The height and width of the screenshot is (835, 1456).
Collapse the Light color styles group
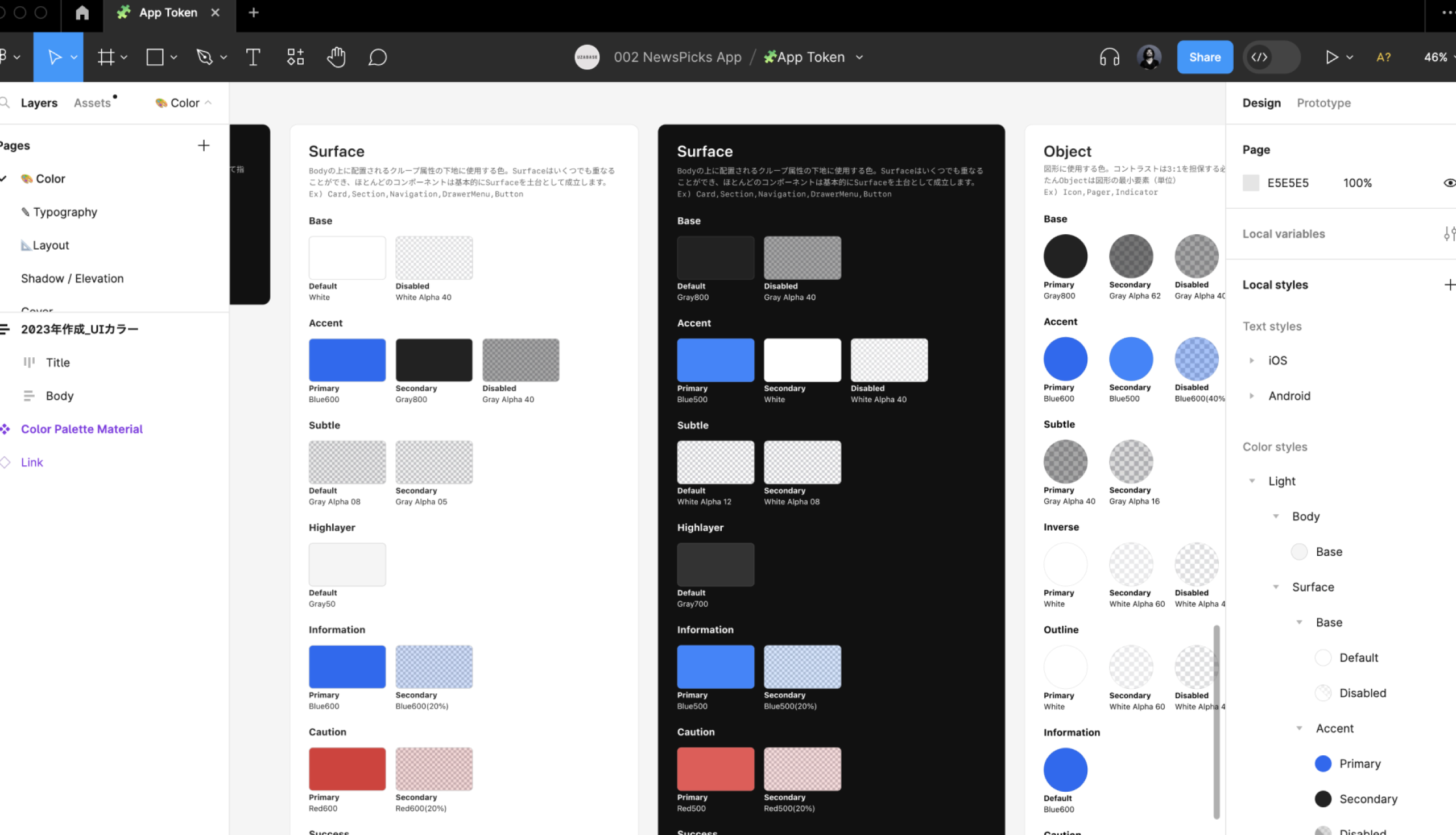[x=1252, y=481]
